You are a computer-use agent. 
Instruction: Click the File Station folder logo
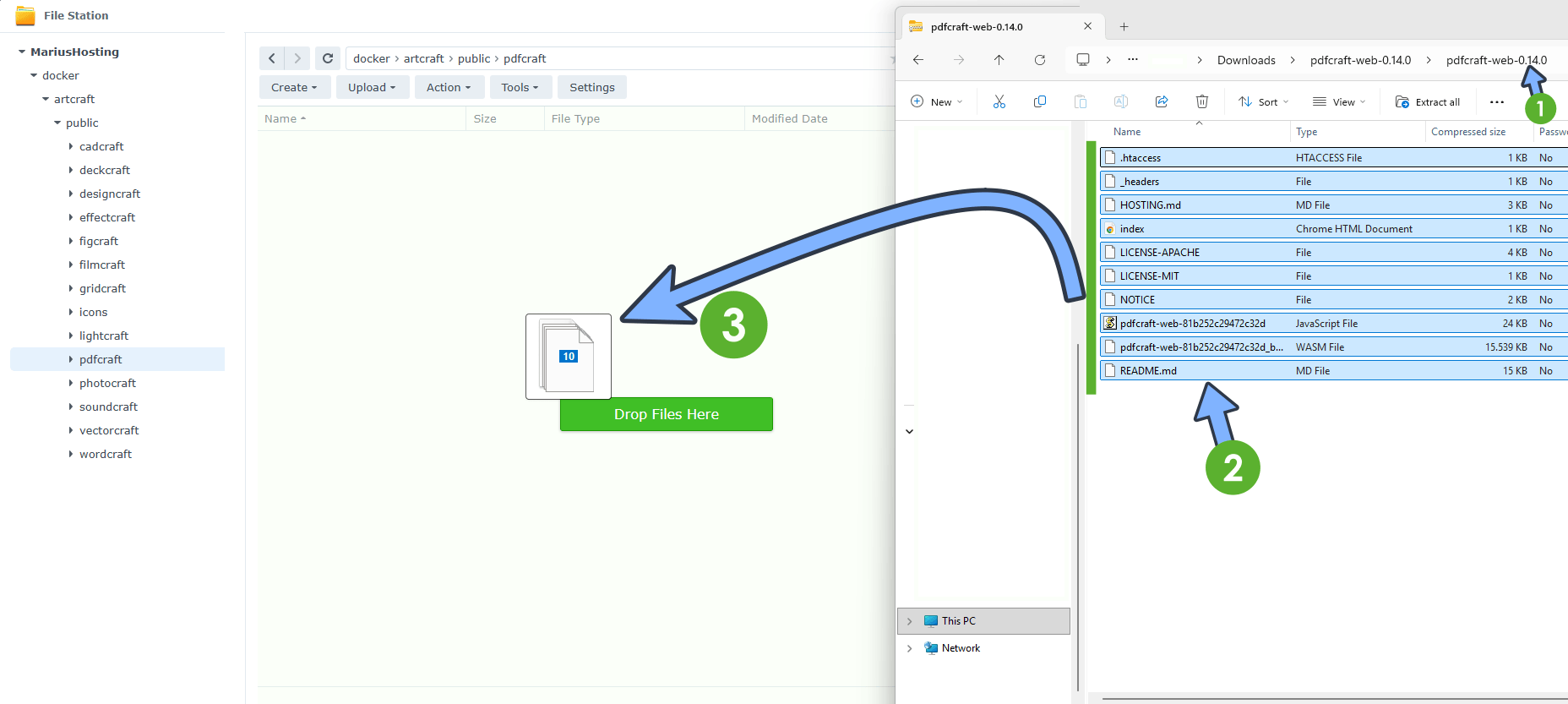click(x=25, y=15)
